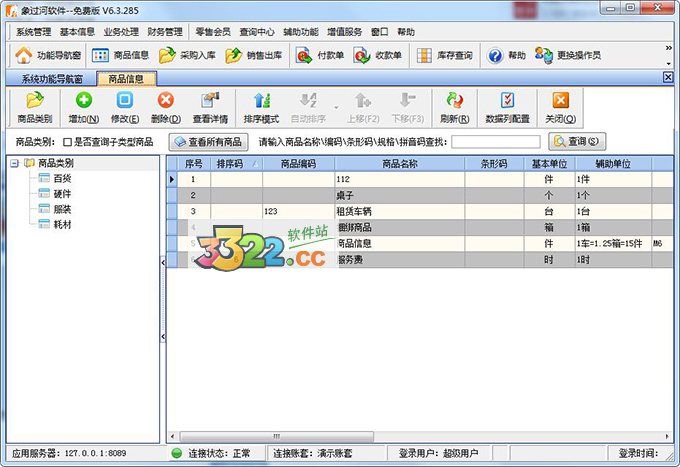Select the row named 租赁车辆
This screenshot has width=680, height=467.
(420, 211)
